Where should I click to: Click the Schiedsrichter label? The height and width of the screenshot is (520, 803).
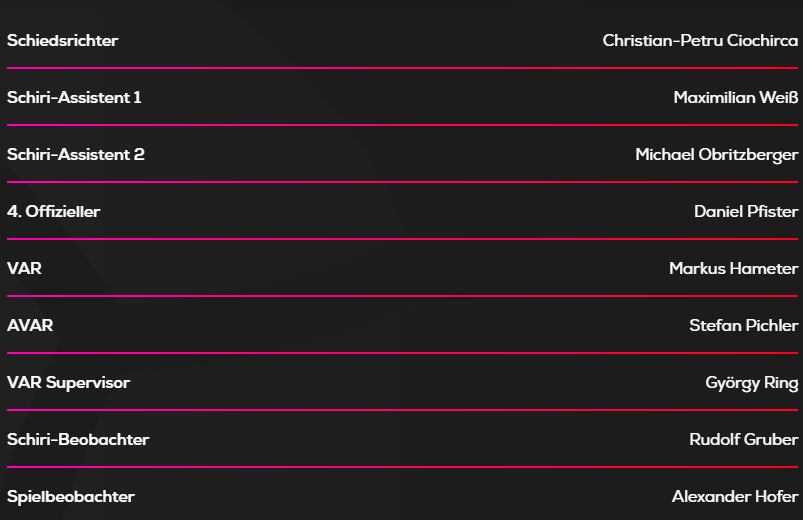[62, 41]
